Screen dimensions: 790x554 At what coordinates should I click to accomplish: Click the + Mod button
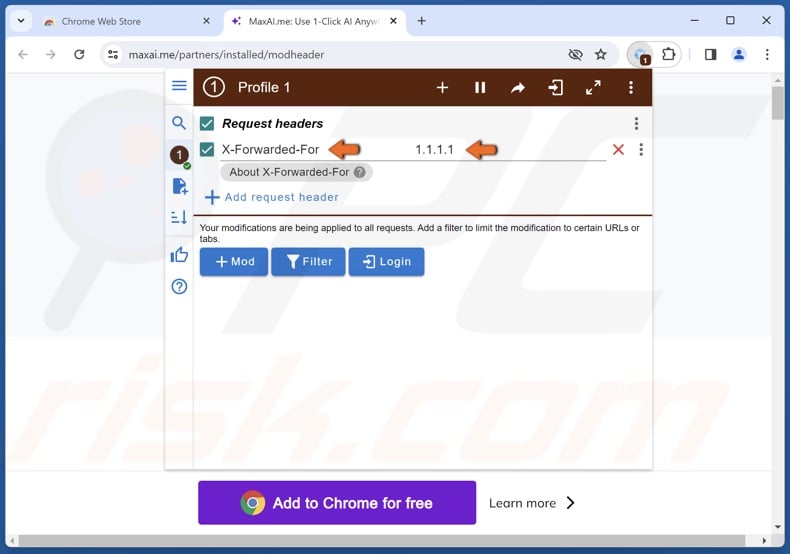pyautogui.click(x=234, y=261)
